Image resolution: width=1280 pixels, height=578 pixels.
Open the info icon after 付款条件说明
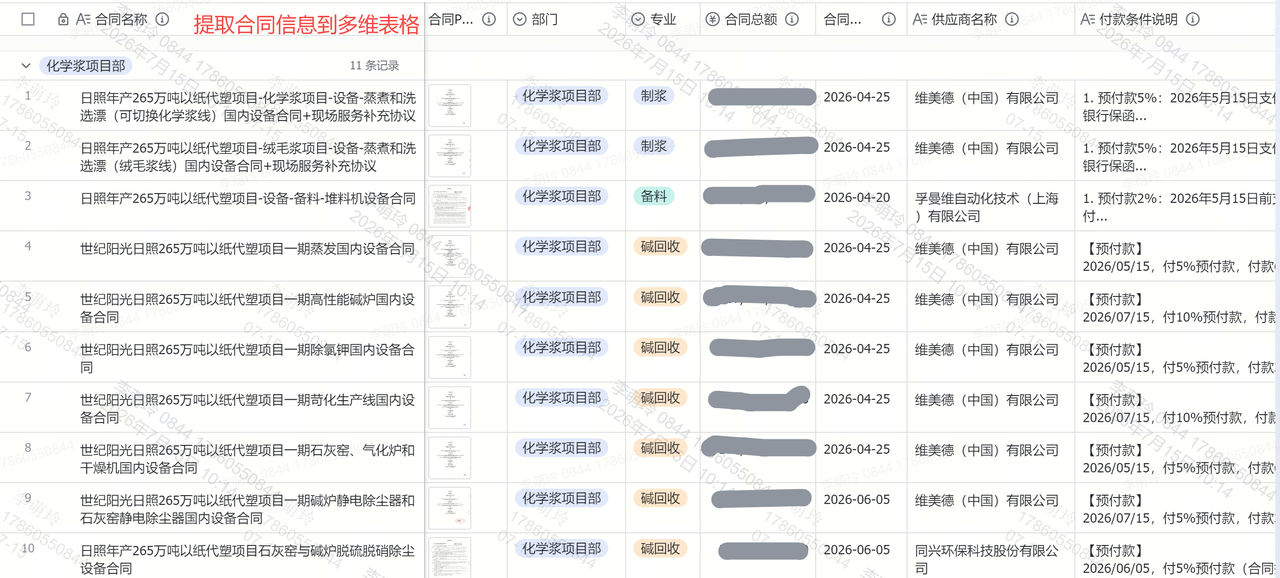click(1192, 19)
